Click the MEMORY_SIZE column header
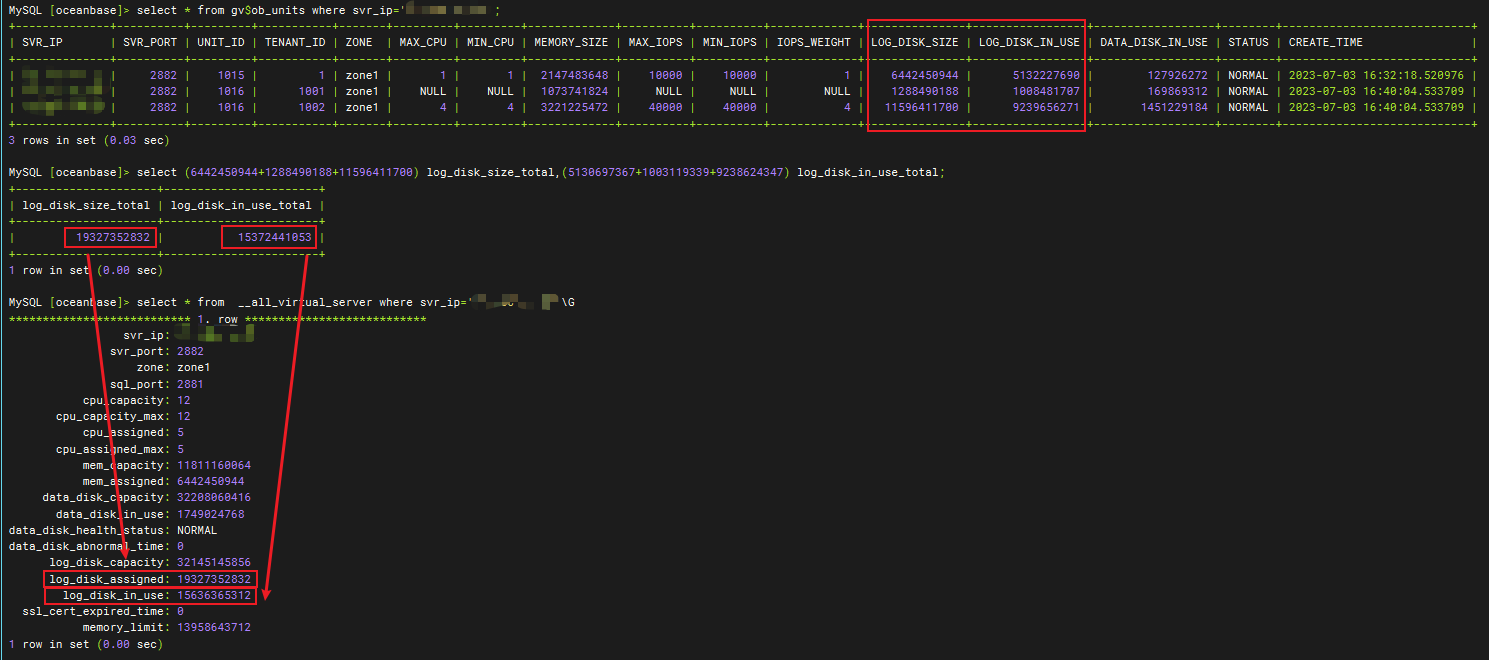Viewport: 1489px width, 660px height. [570, 42]
